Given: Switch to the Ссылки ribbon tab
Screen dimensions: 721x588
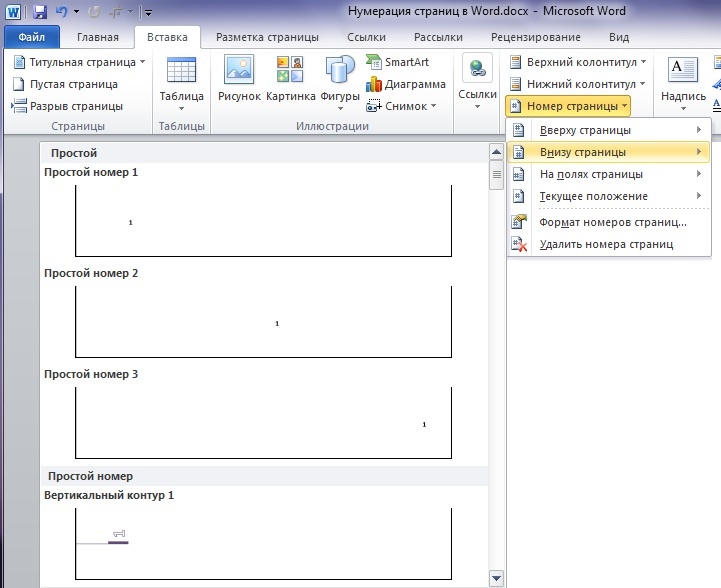Looking at the screenshot, I should 366,37.
